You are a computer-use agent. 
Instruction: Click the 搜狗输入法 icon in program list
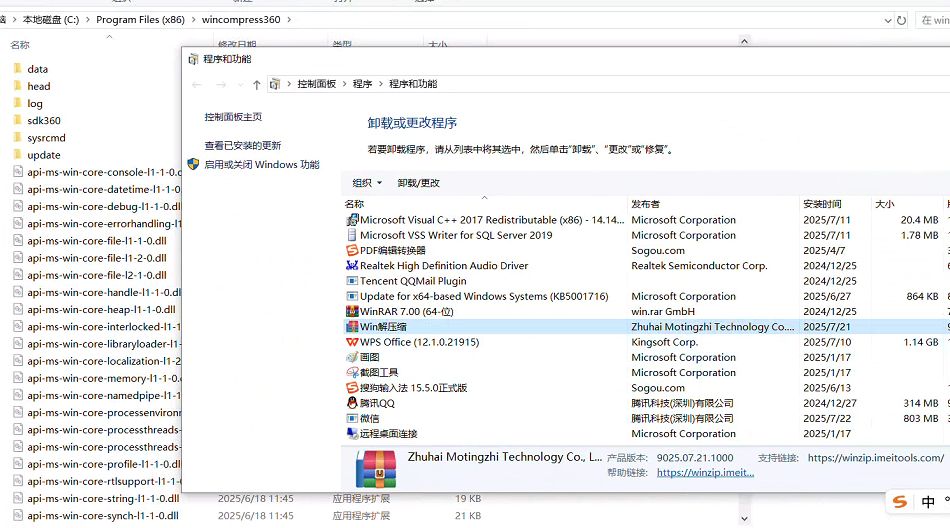(352, 388)
